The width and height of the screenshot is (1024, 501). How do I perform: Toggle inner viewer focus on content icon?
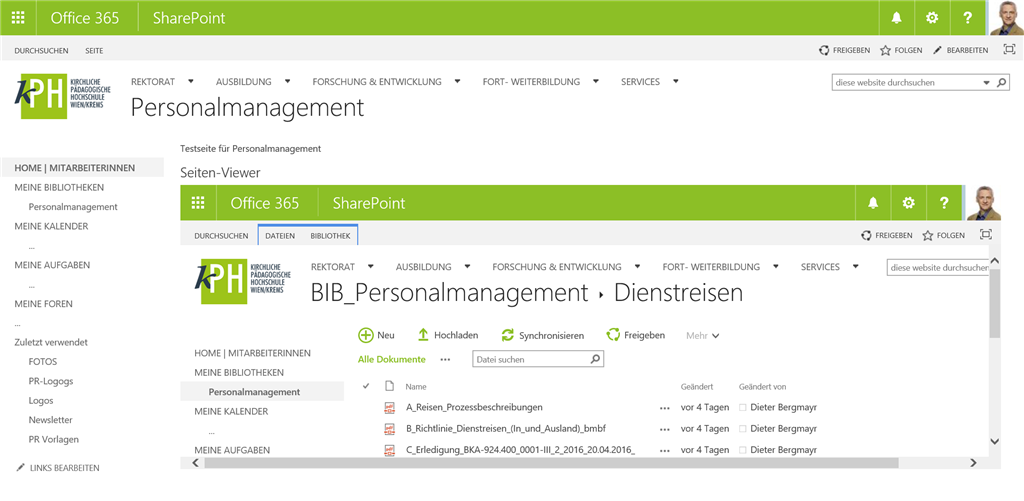coord(986,235)
